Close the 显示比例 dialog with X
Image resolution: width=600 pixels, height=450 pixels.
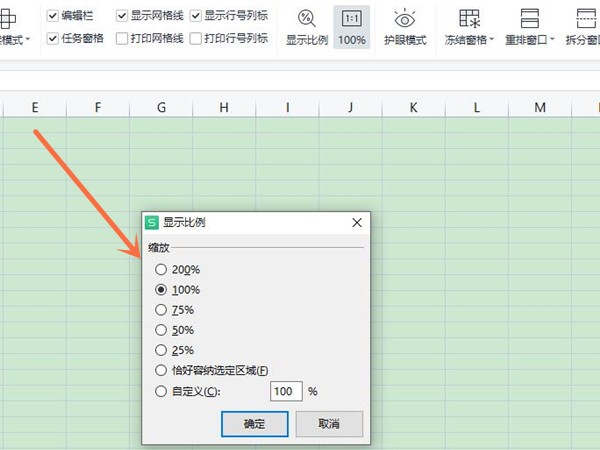[357, 223]
